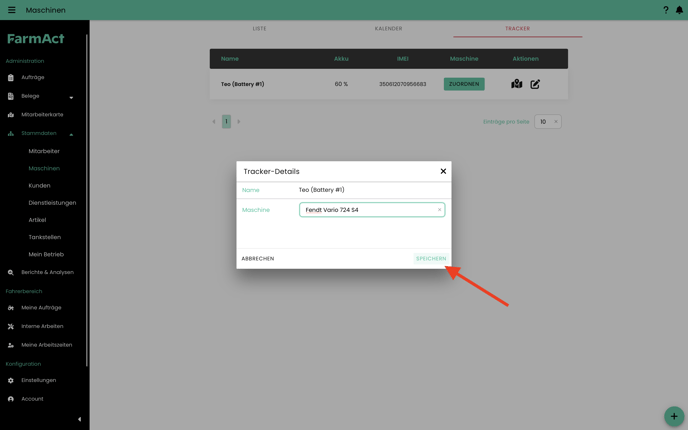
Task: Close the Tracker-Details dialog
Action: 443,171
